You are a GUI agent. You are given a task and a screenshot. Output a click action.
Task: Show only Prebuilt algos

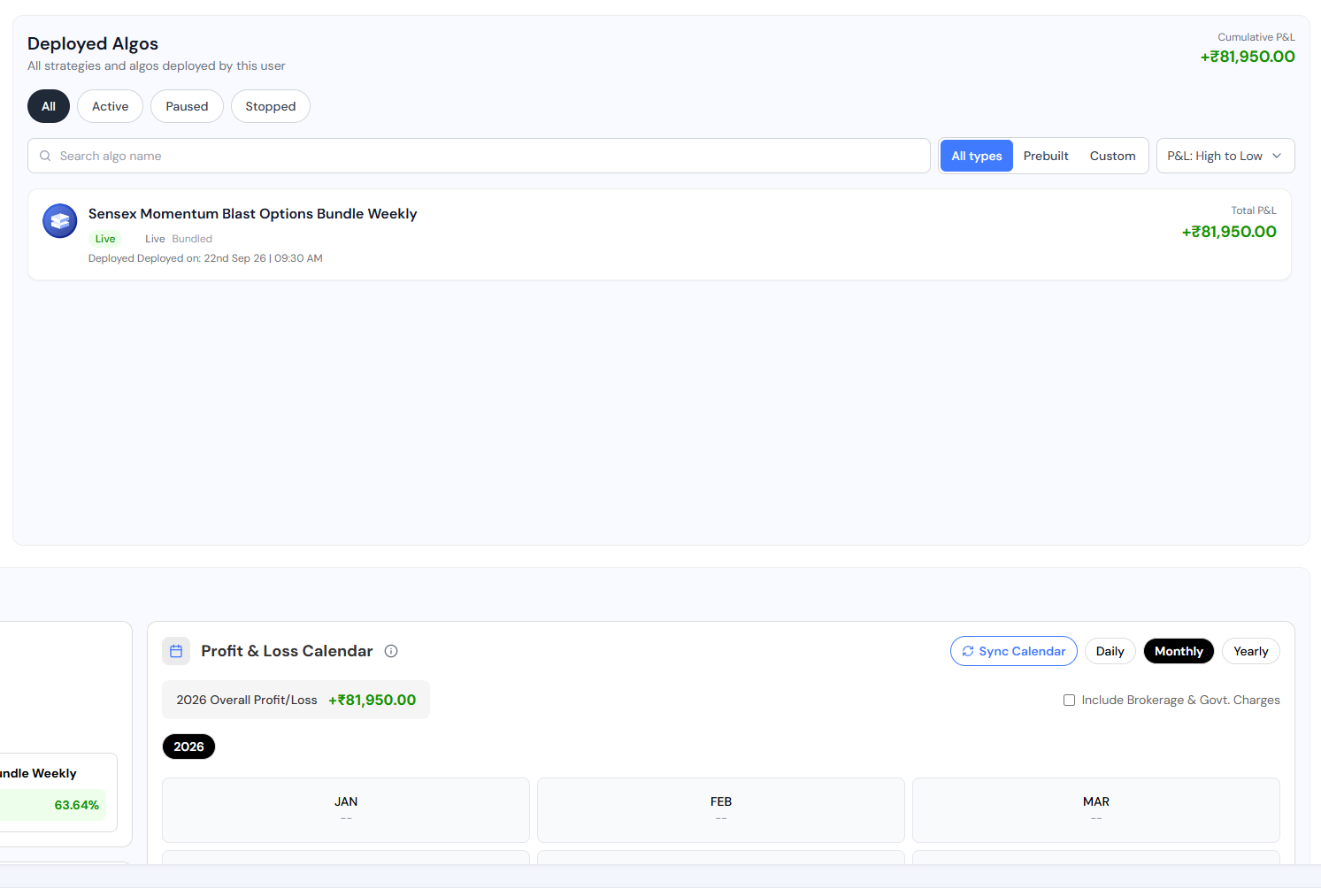click(1046, 156)
